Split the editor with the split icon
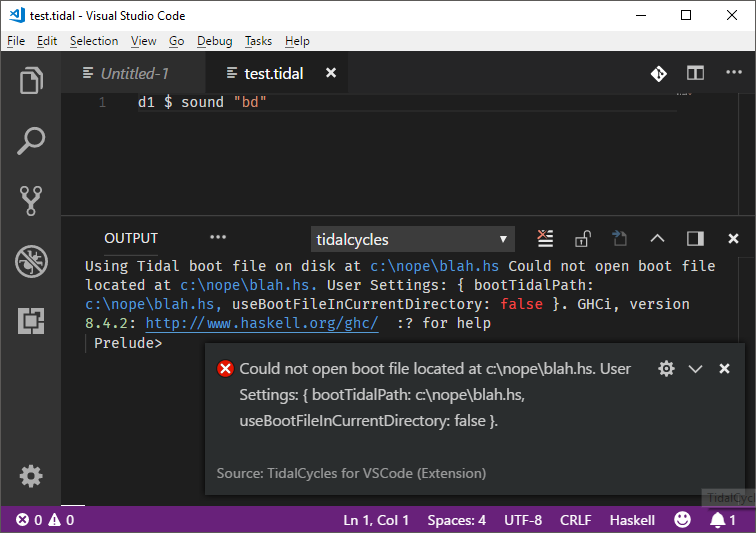Viewport: 756px width, 533px height. tap(695, 73)
